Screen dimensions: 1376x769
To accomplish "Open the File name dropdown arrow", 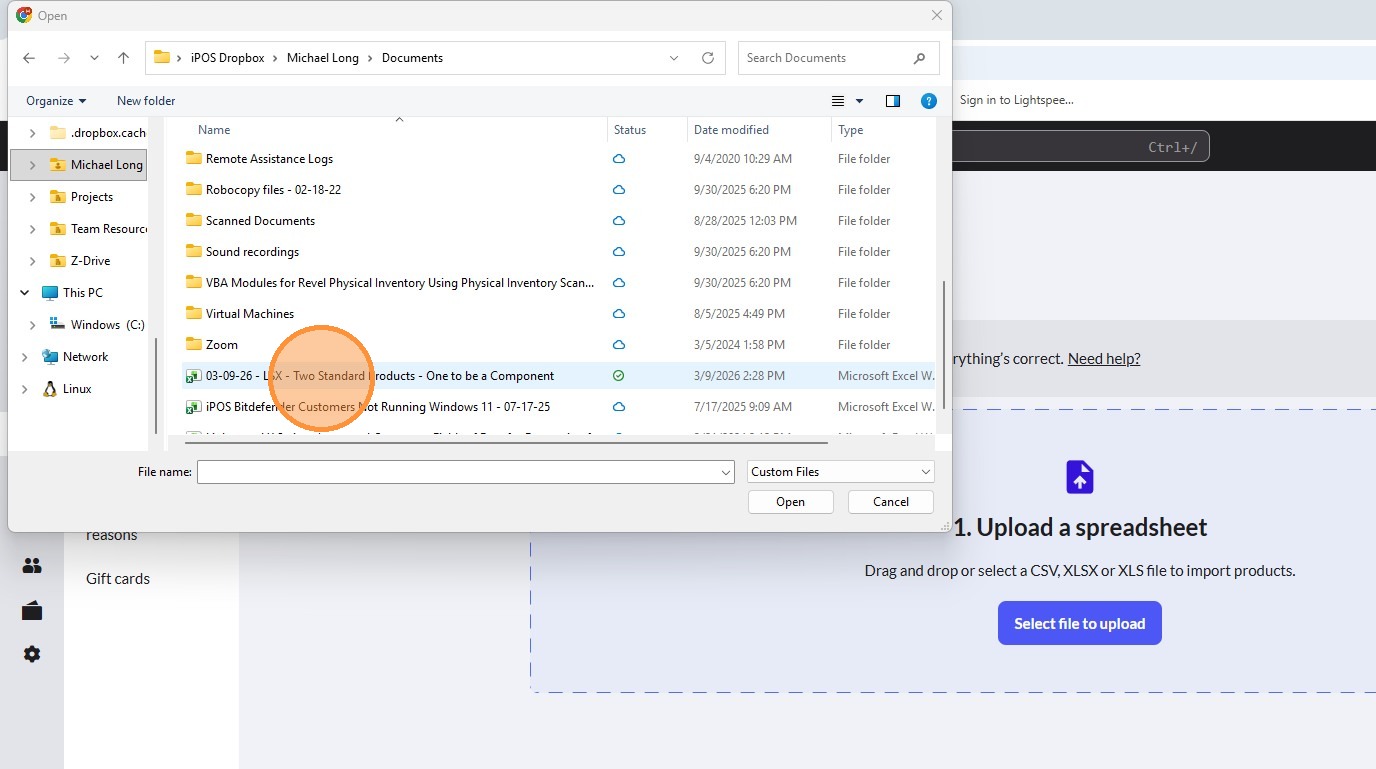I will point(726,471).
